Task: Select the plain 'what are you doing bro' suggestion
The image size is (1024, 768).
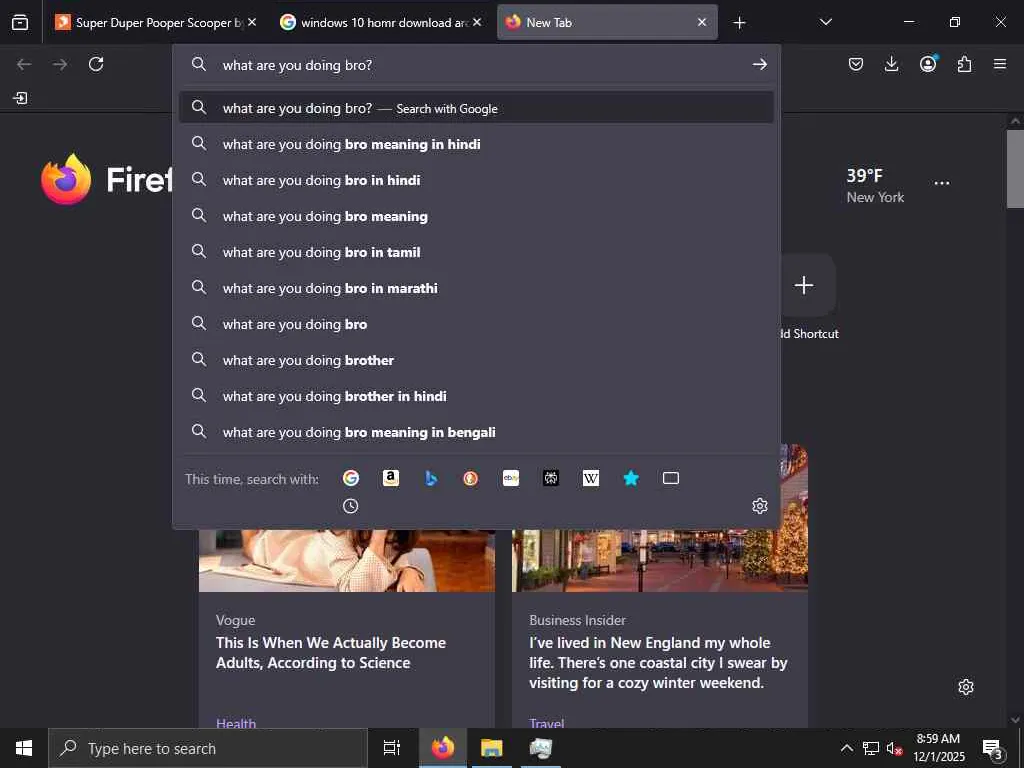Action: pyautogui.click(x=476, y=324)
